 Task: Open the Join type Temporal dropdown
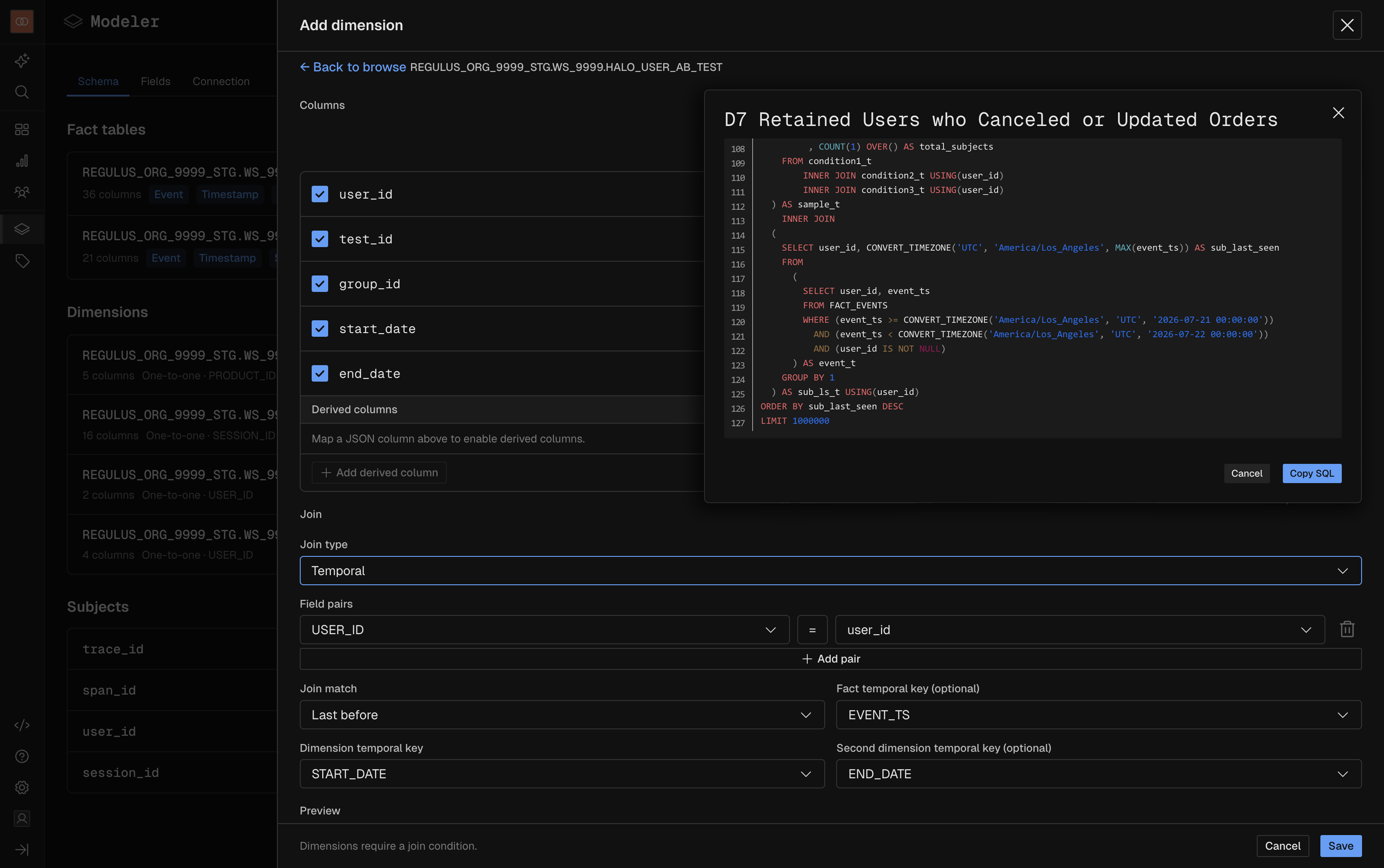(830, 571)
